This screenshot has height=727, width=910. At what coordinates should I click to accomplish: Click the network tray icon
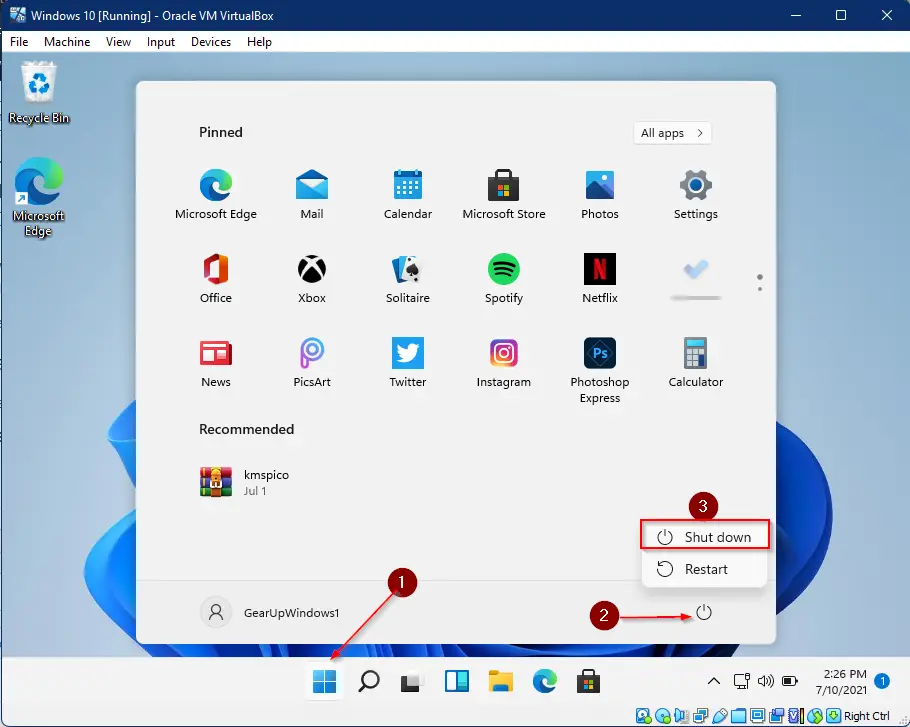[741, 681]
